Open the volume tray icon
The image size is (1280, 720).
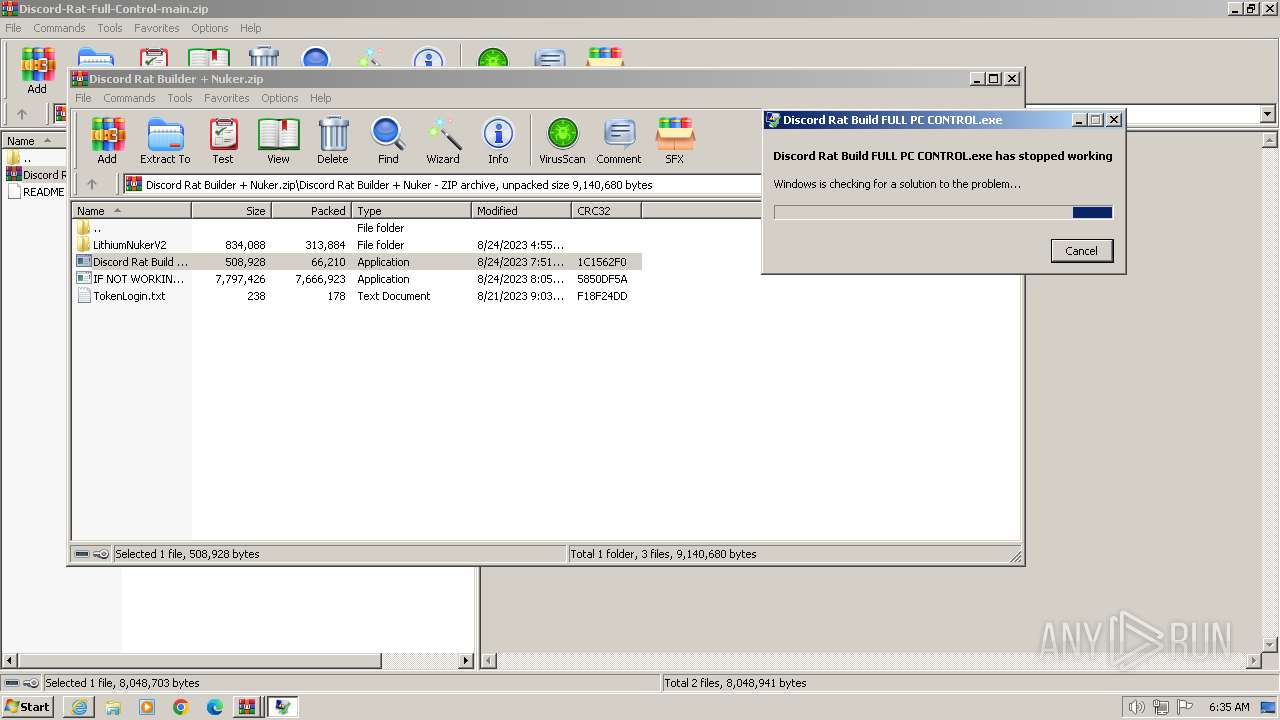point(1136,707)
